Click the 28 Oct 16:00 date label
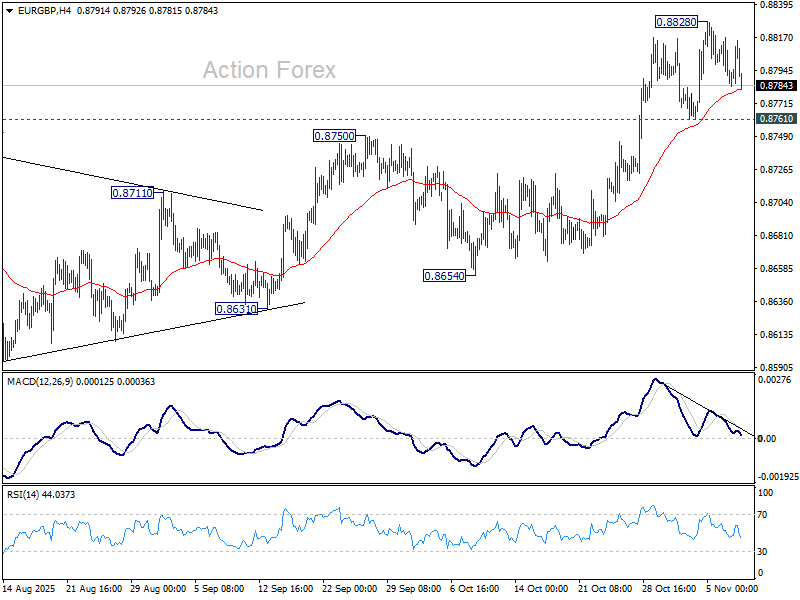 point(669,589)
